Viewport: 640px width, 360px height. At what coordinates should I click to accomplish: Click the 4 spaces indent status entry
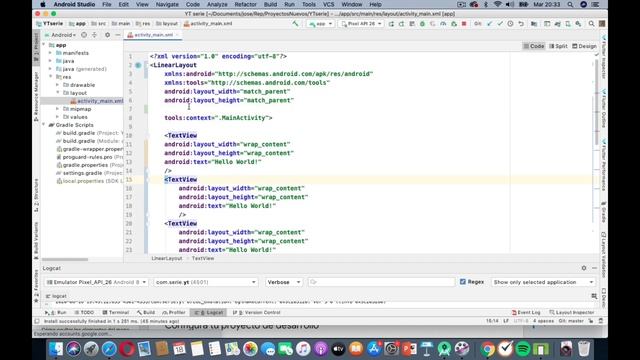click(x=543, y=321)
